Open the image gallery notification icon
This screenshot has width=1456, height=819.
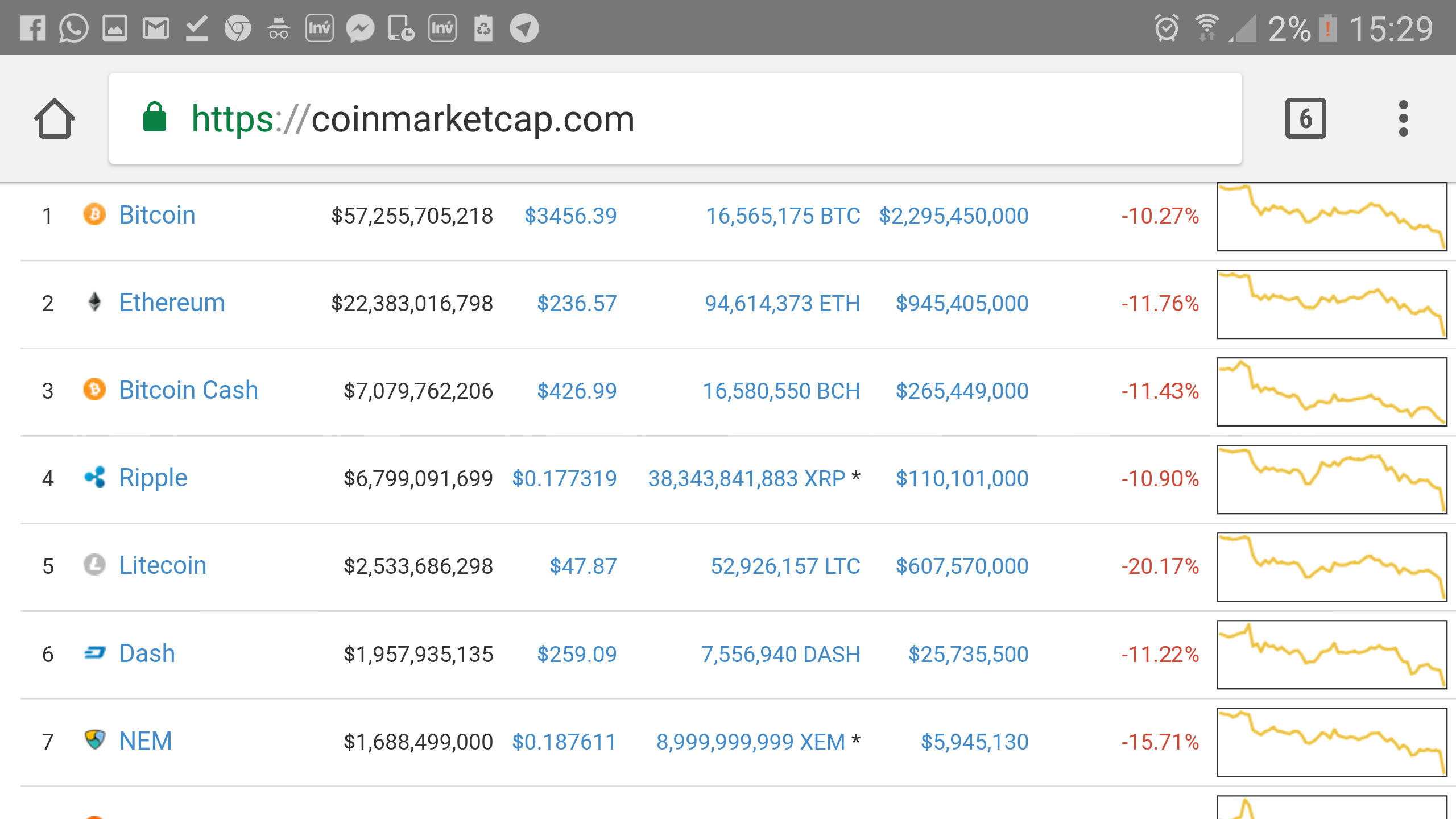(x=114, y=28)
